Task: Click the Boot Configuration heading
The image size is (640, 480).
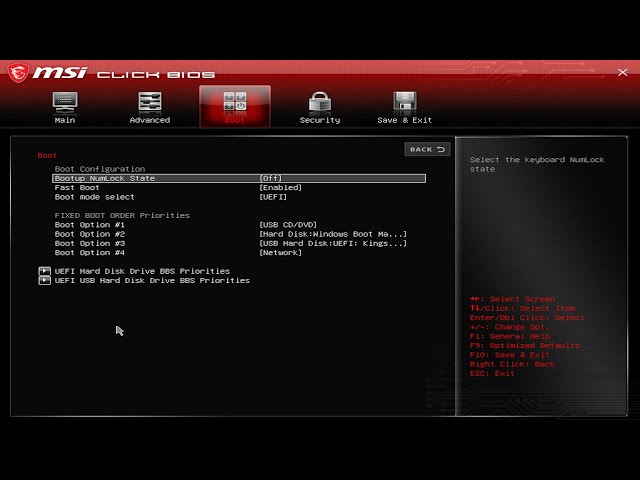Action: [100, 169]
